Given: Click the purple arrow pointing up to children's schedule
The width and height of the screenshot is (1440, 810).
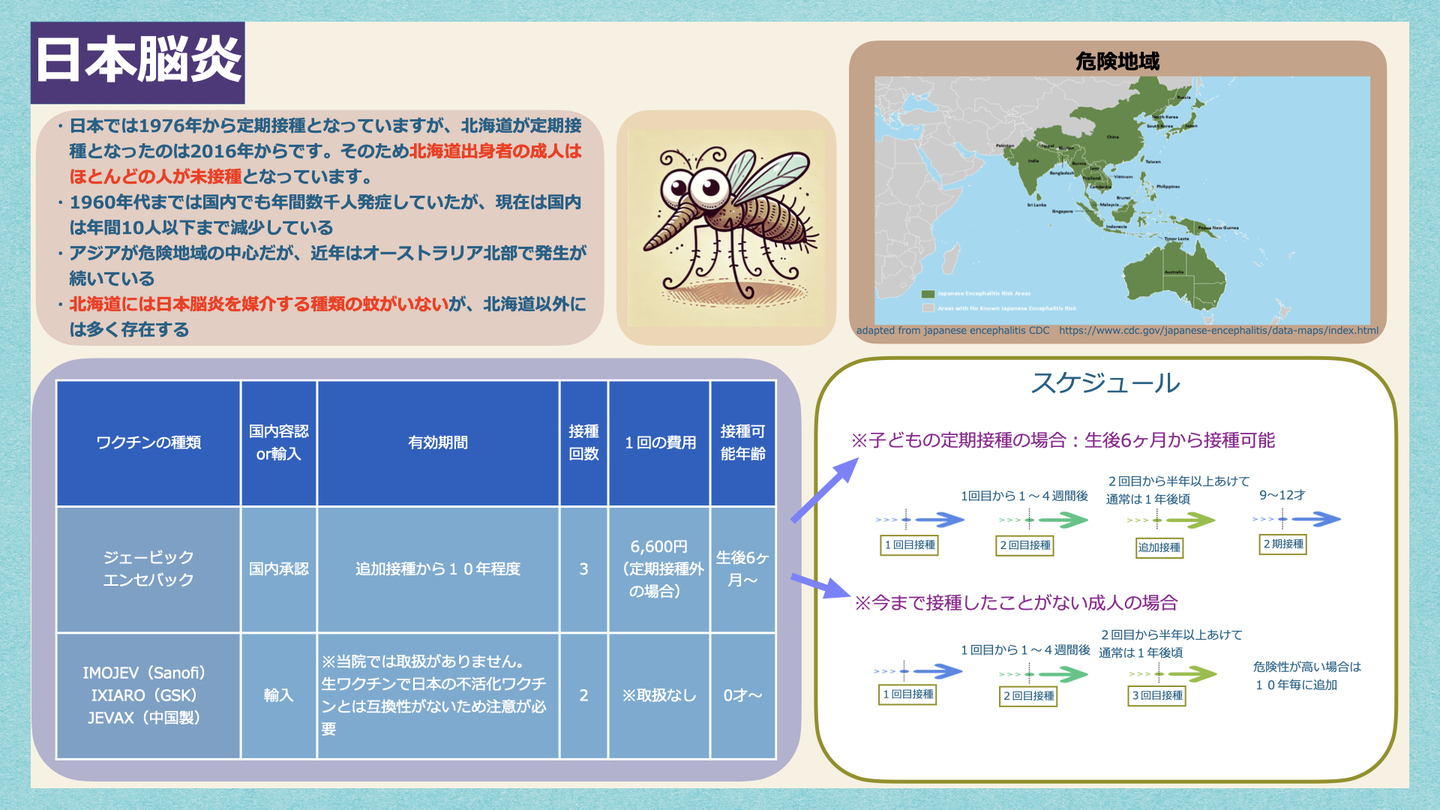Looking at the screenshot, I should pyautogui.click(x=824, y=489).
